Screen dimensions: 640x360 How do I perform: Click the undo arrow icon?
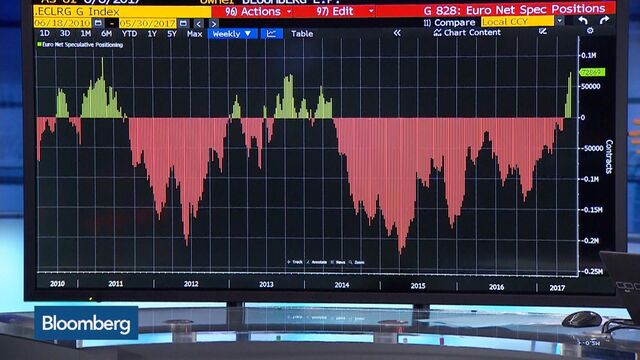[x=583, y=20]
